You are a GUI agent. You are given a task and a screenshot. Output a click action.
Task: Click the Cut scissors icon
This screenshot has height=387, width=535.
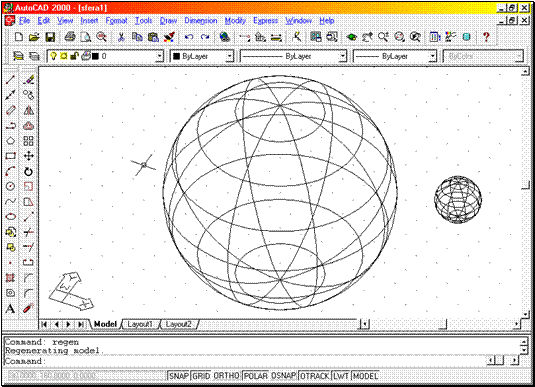tap(121, 37)
